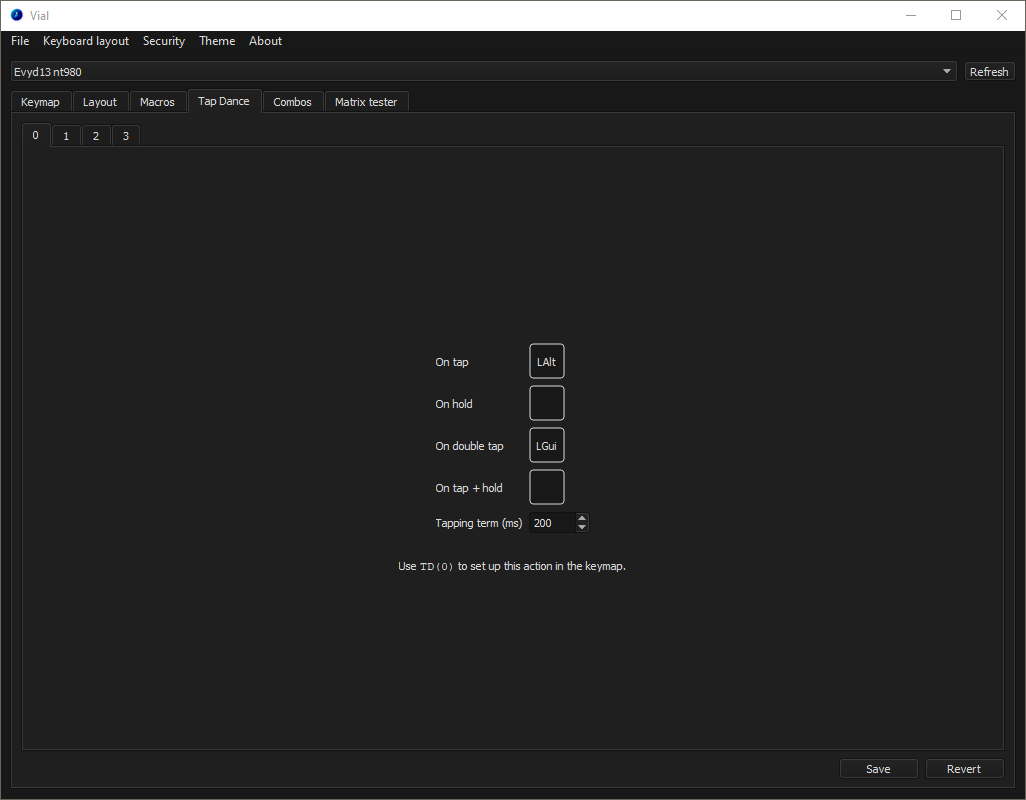The image size is (1026, 800).
Task: Select tap dance entry tab 1
Action: tap(65, 136)
